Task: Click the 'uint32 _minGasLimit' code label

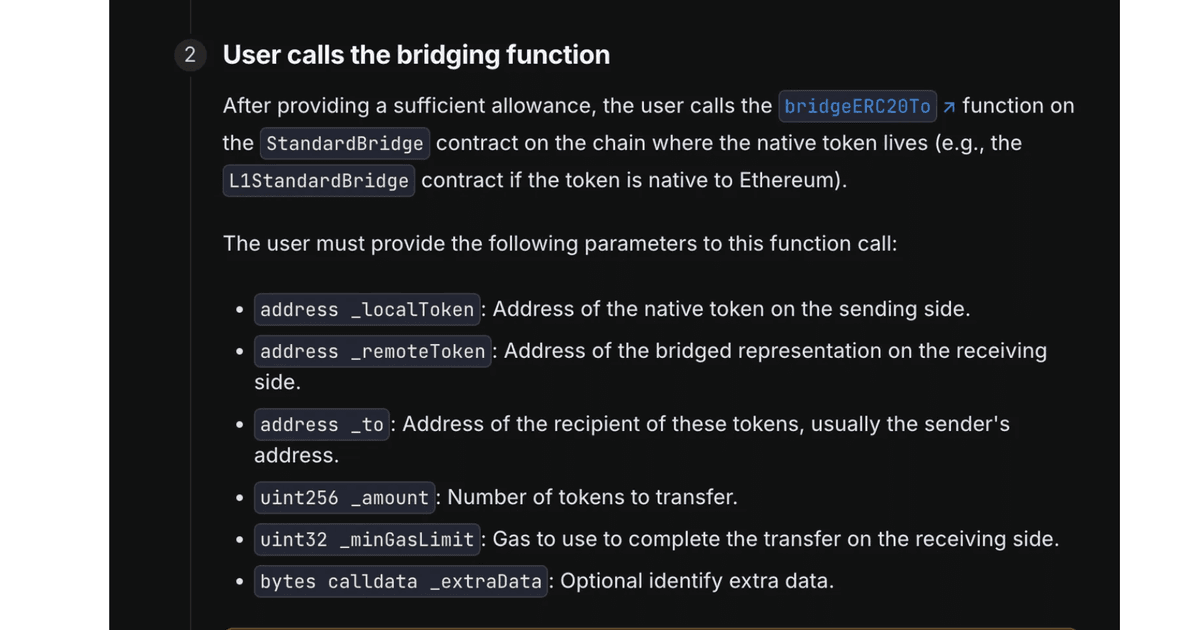Action: pyautogui.click(x=367, y=539)
